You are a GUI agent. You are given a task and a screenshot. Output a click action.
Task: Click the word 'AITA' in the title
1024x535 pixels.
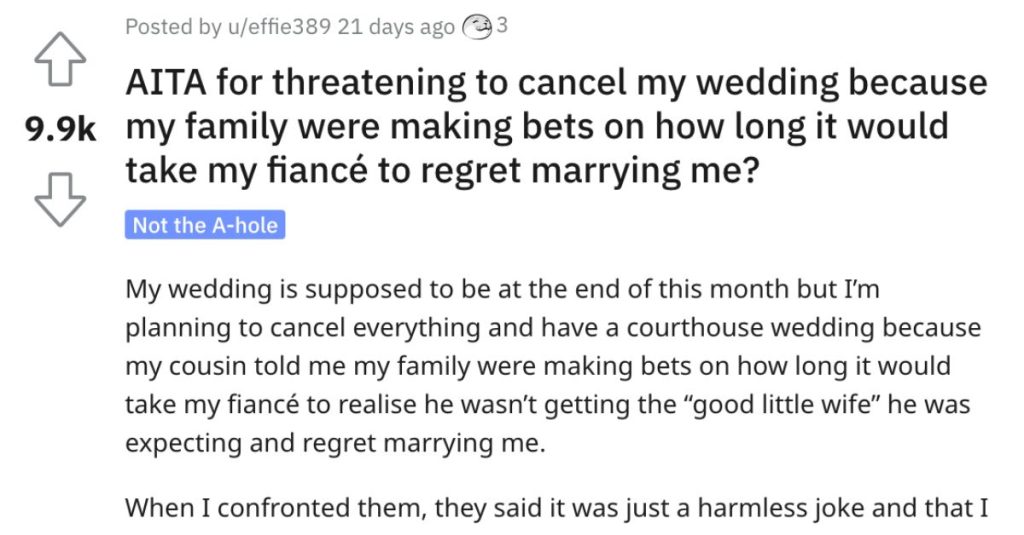click(x=165, y=83)
